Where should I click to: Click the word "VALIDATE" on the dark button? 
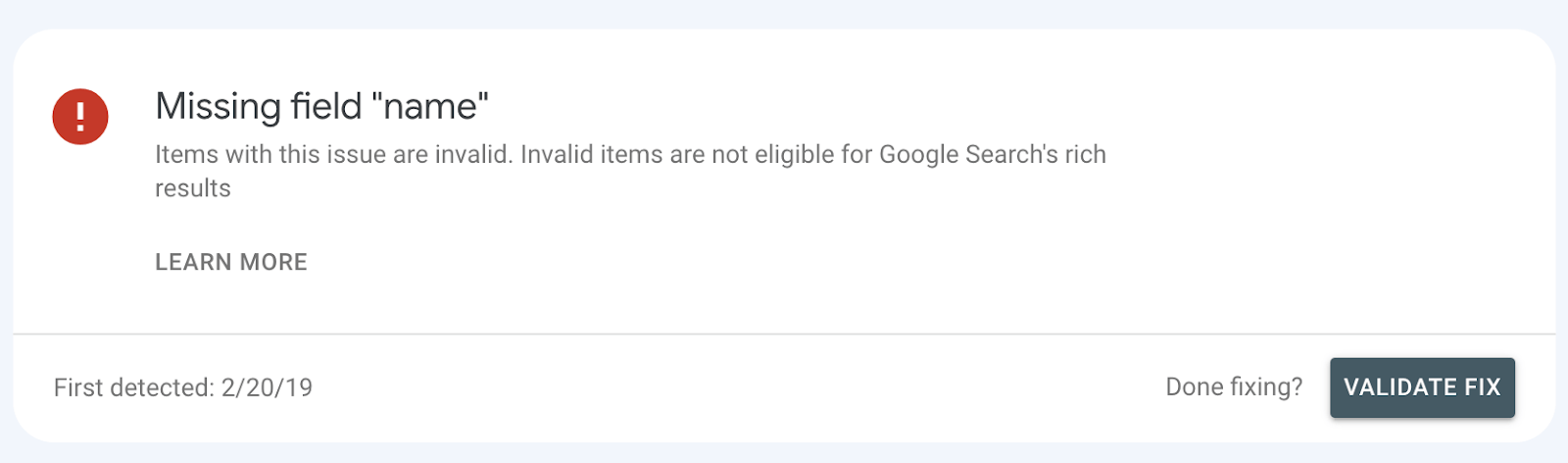pos(1400,387)
